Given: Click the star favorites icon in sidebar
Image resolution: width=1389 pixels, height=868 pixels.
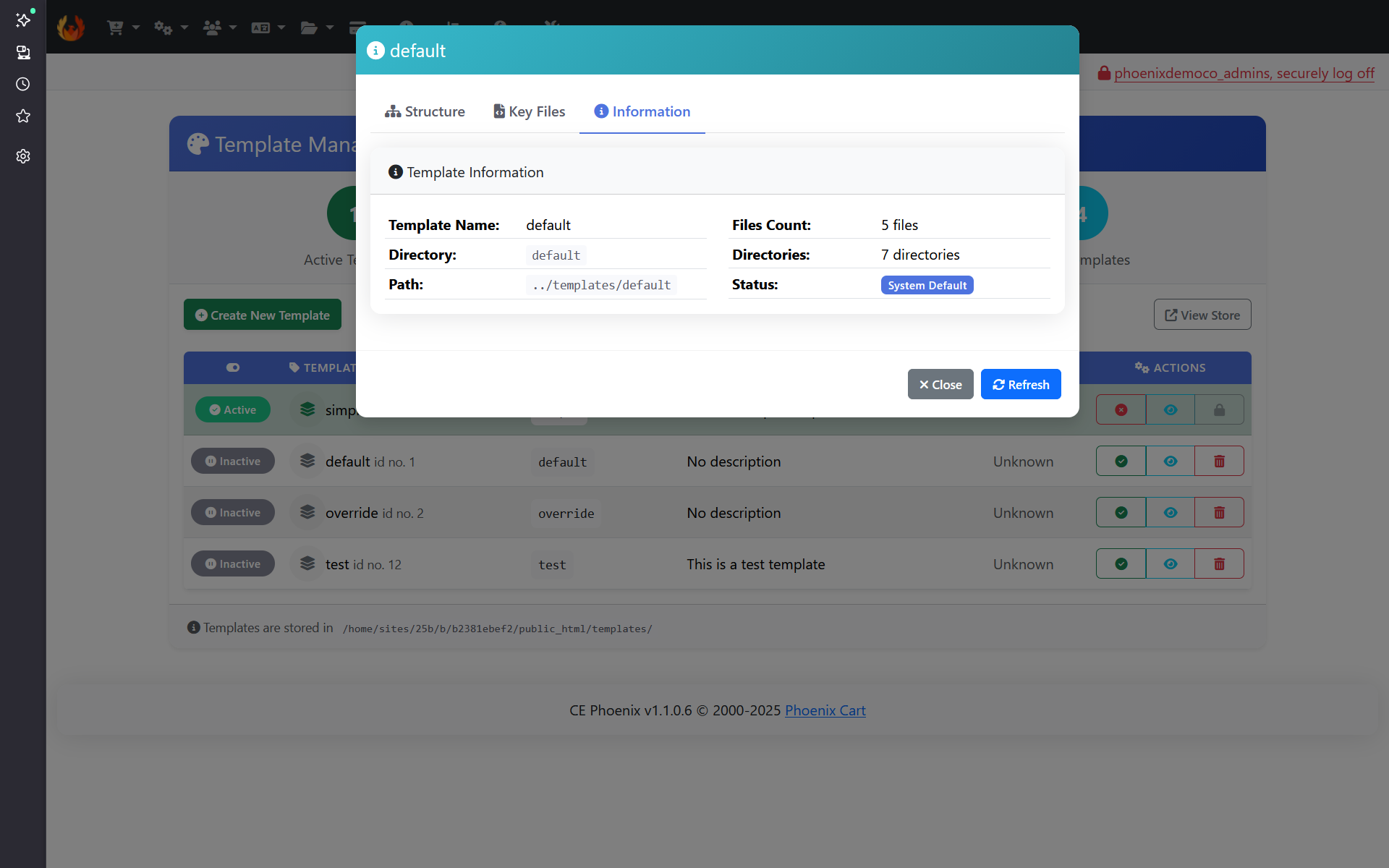Looking at the screenshot, I should click(23, 116).
